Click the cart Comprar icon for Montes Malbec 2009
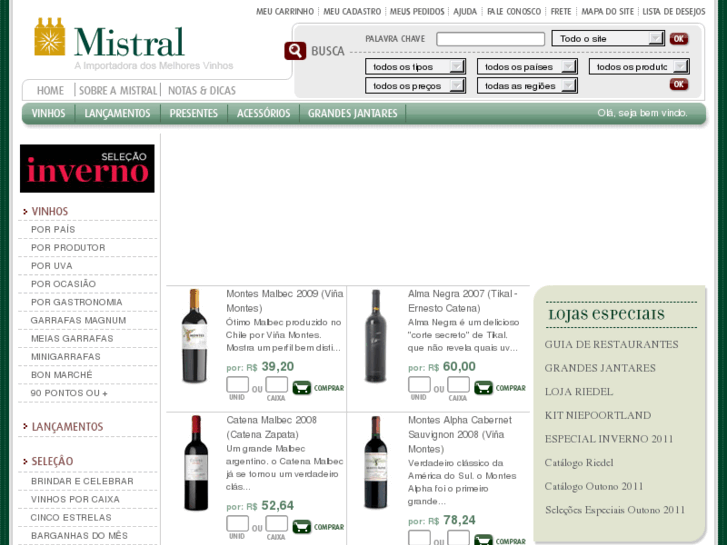The height and width of the screenshot is (545, 727). 302,388
